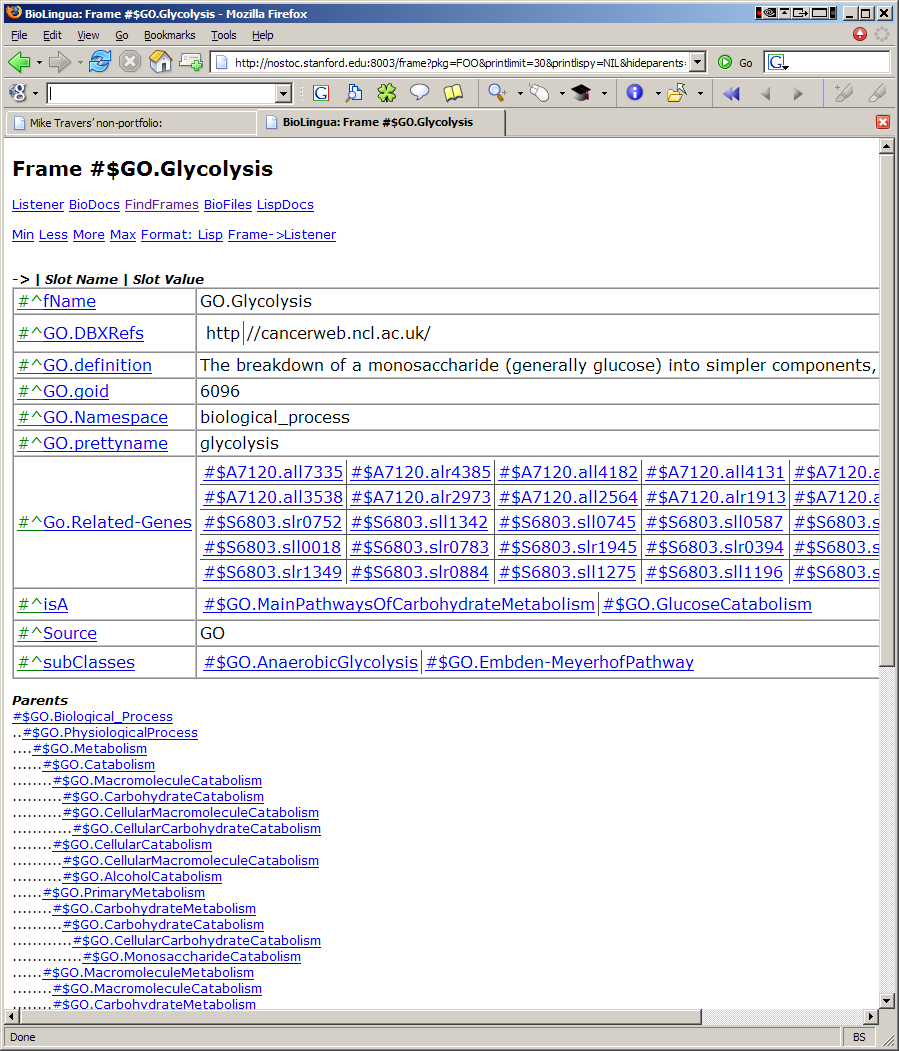Click the gray previous triangle icon
The height and width of the screenshot is (1051, 899).
point(766,94)
